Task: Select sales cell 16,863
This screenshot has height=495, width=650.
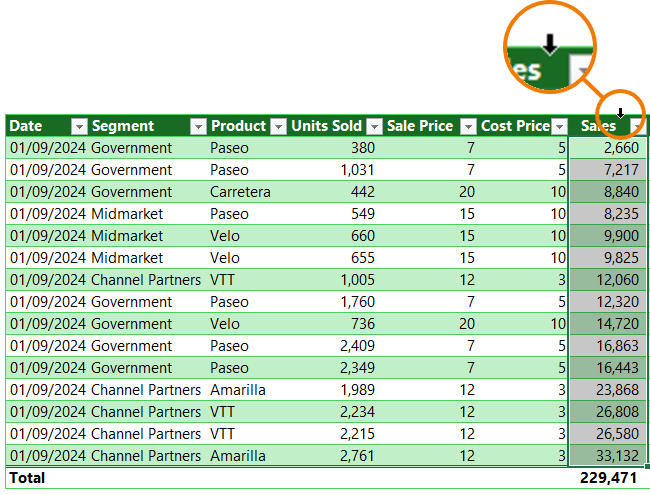Action: 608,345
